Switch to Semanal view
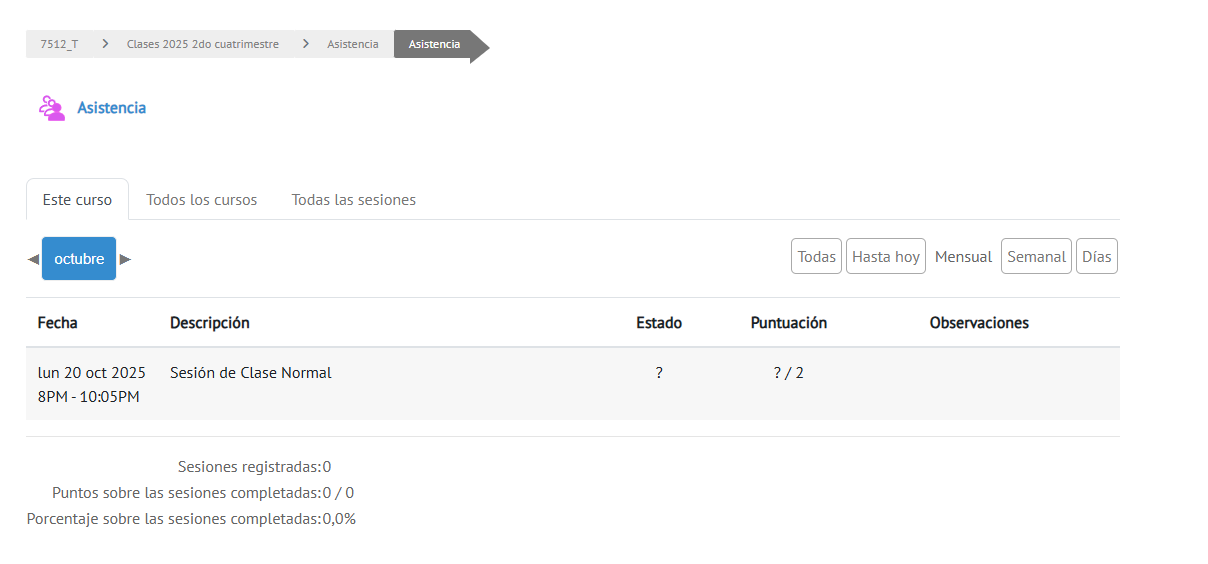This screenshot has height=564, width=1208. [1036, 257]
